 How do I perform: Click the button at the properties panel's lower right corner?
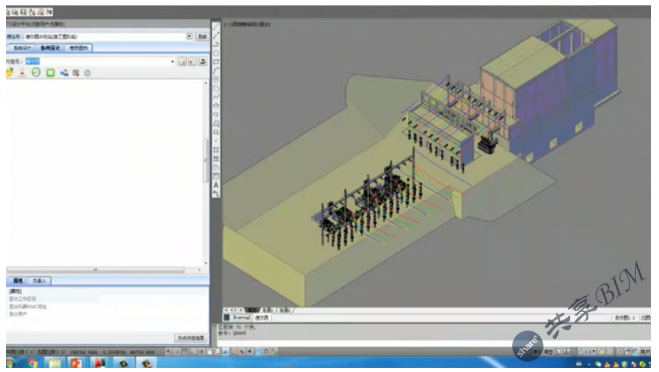[x=190, y=338]
